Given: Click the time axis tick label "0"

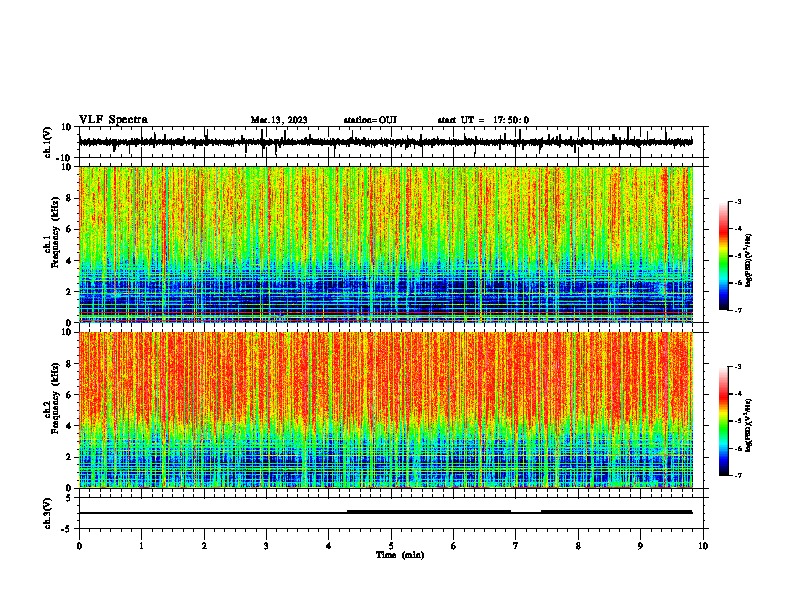Looking at the screenshot, I should [x=79, y=546].
